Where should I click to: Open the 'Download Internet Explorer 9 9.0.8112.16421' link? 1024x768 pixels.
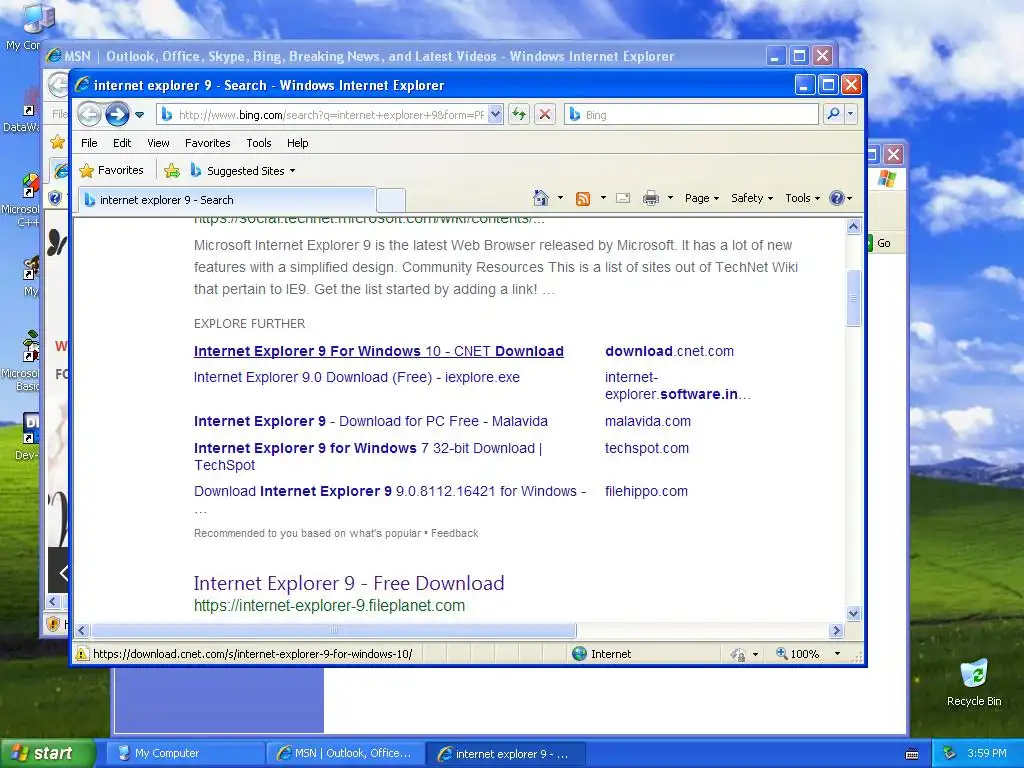[x=390, y=491]
